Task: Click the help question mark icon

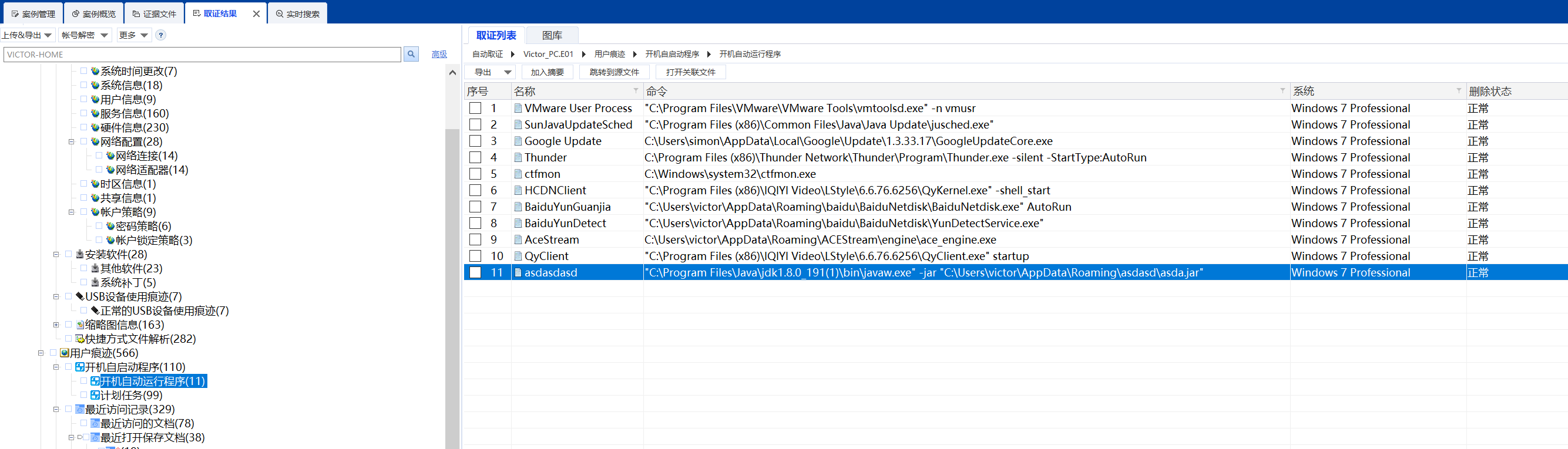Action: click(161, 35)
